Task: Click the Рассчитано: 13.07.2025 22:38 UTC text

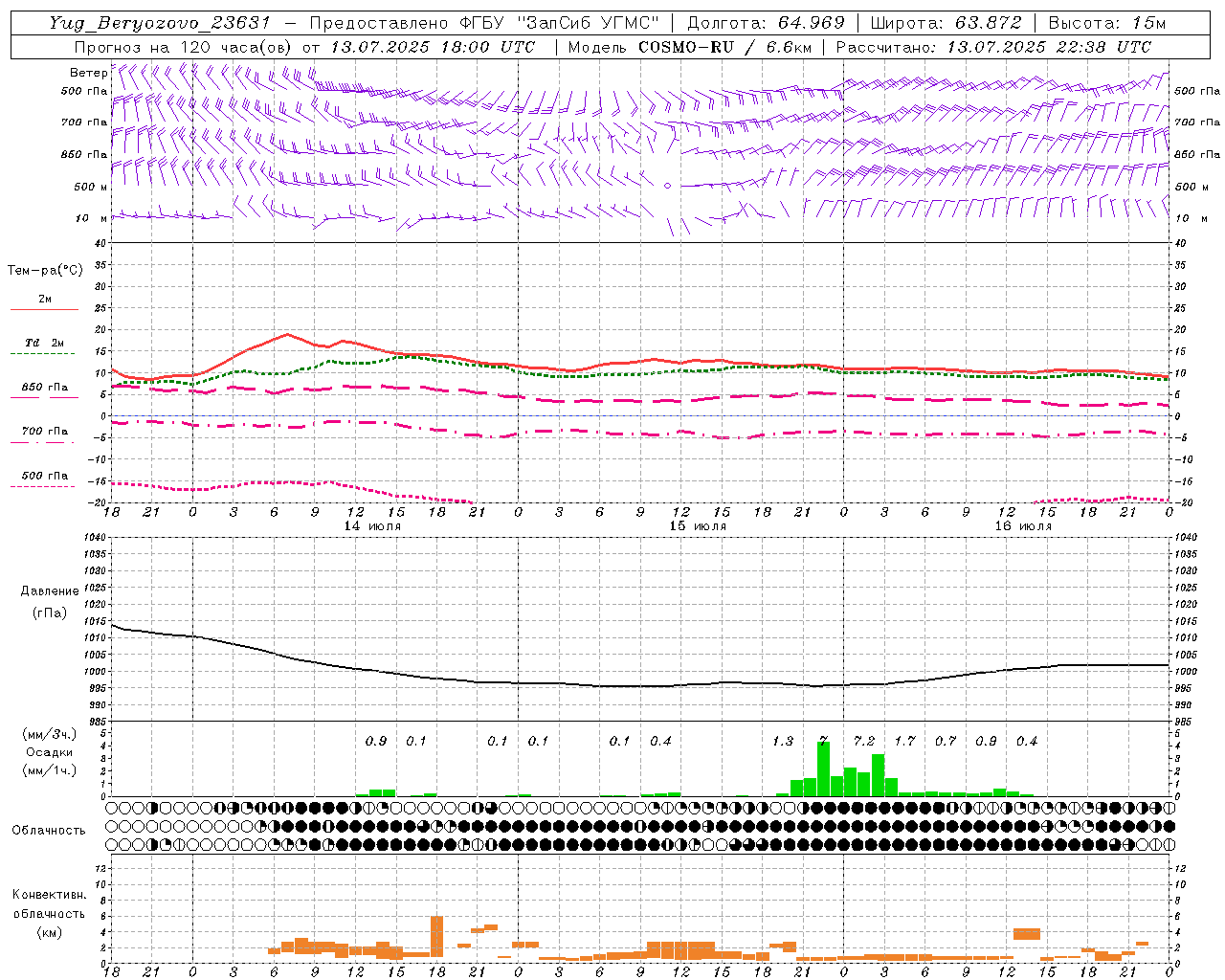Action: pyautogui.click(x=993, y=47)
